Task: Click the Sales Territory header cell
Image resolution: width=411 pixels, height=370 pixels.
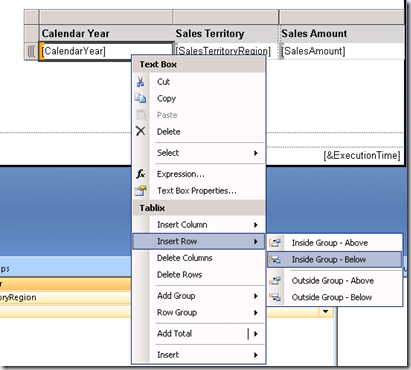Action: tap(226, 34)
